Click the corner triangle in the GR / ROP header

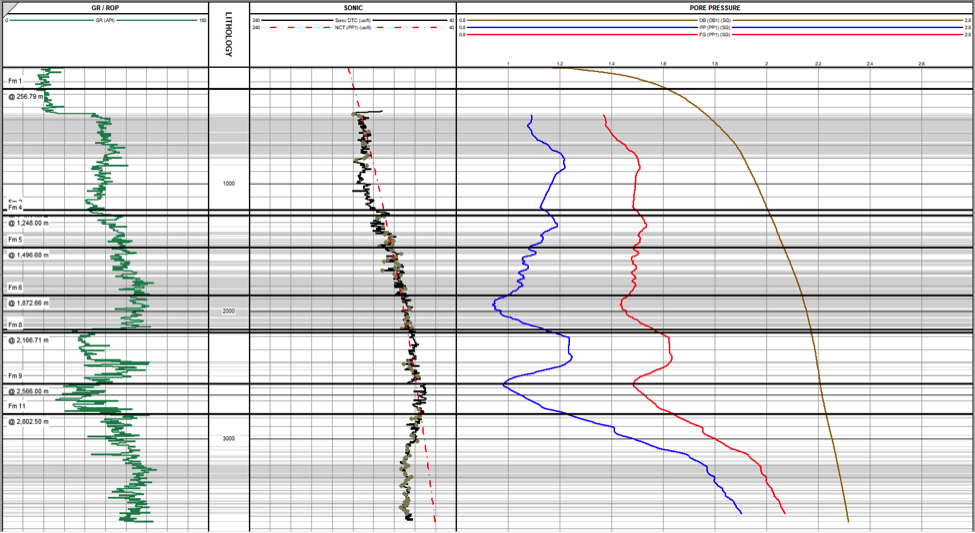[8, 6]
